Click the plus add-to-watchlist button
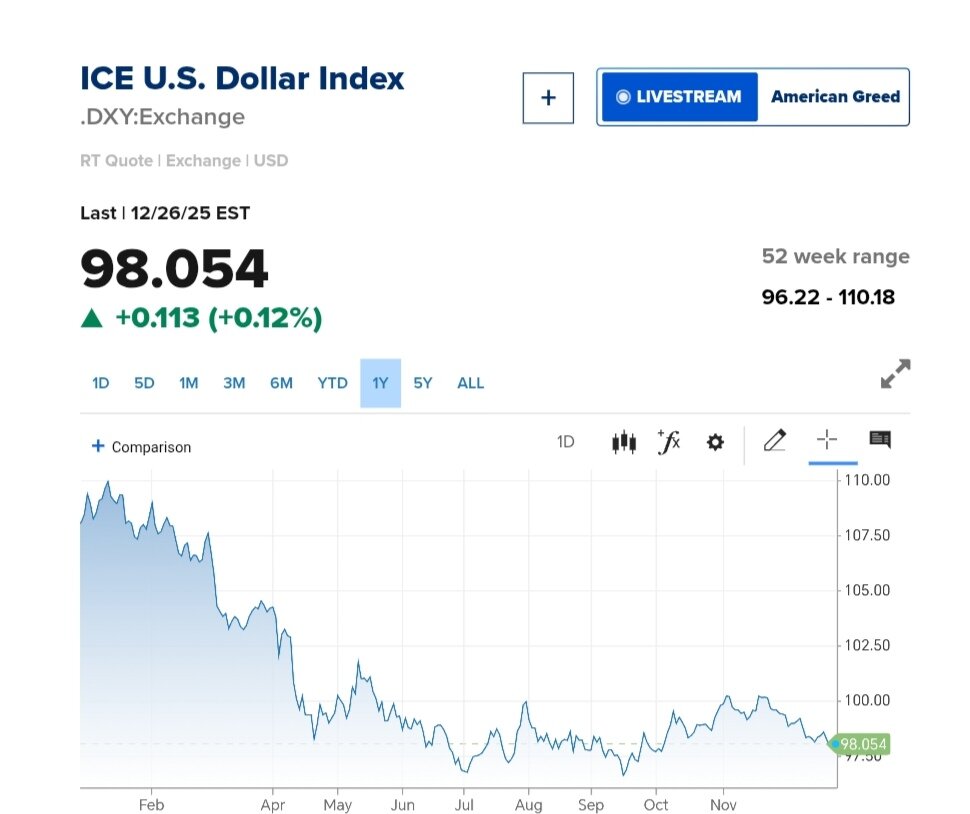Viewport: 970px width, 814px height. click(548, 98)
